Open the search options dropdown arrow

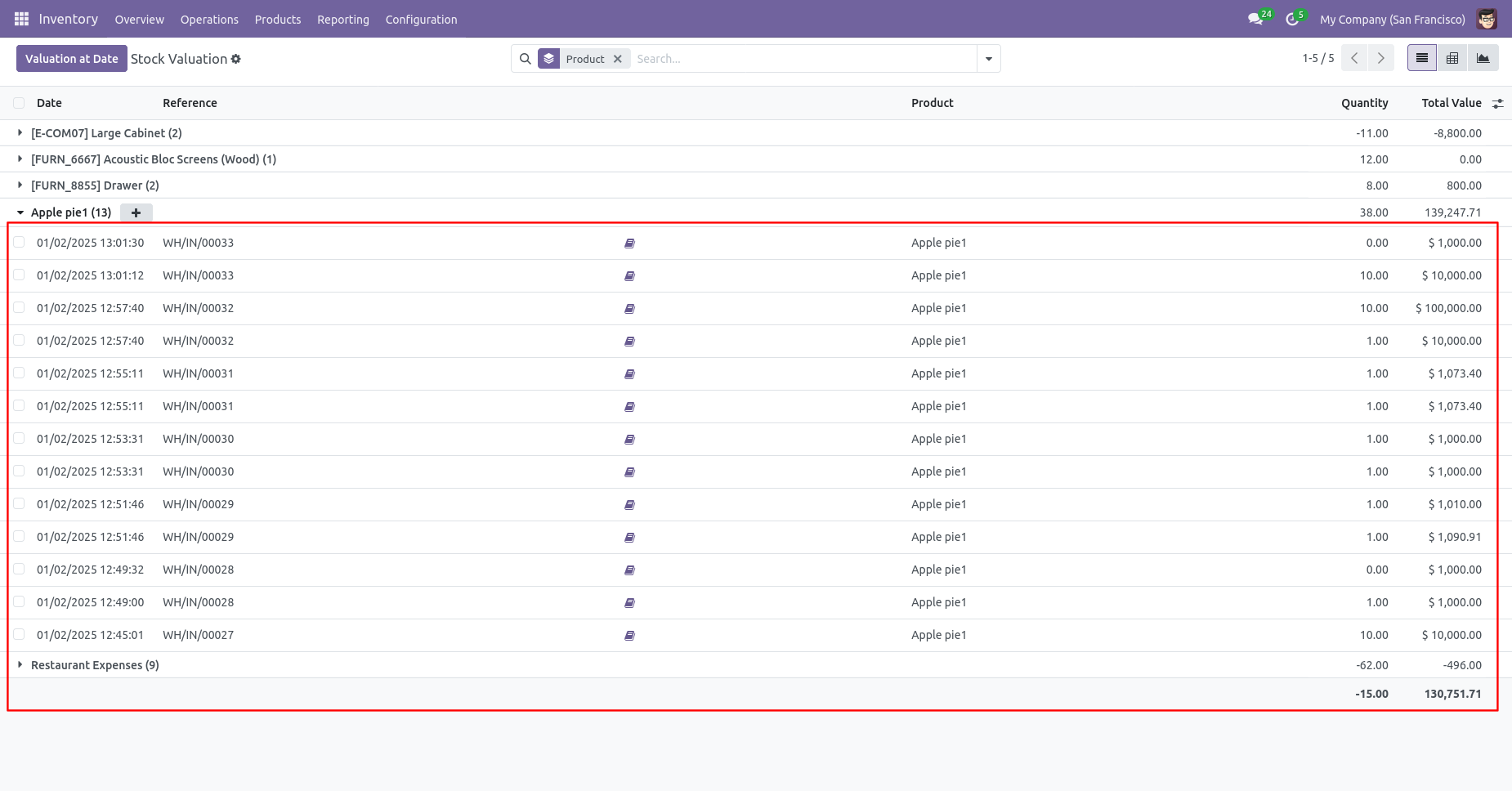pos(989,59)
